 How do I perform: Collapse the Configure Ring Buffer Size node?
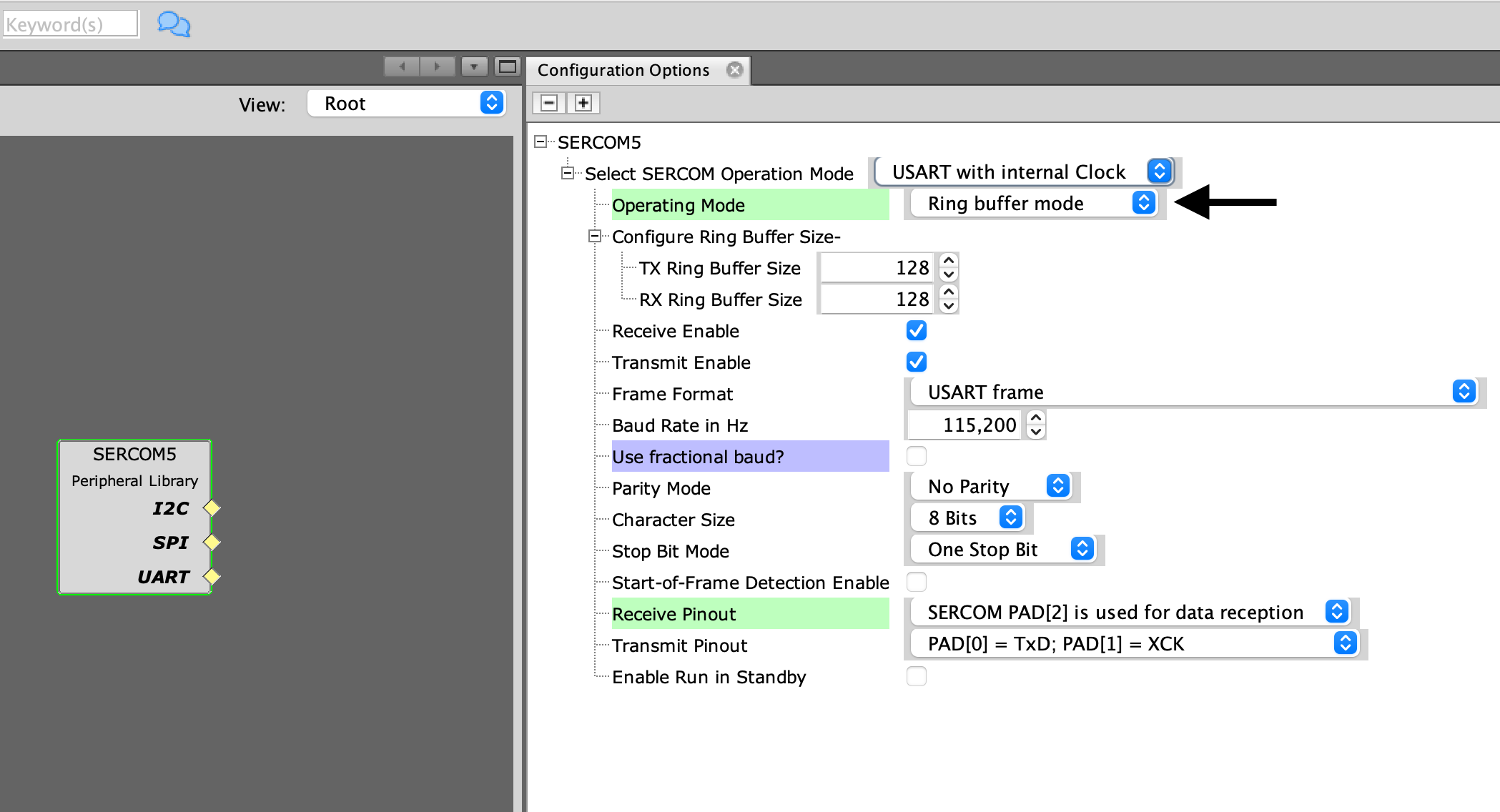point(594,236)
